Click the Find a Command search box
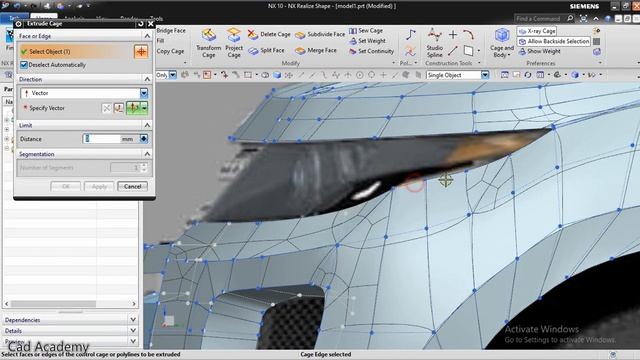 click(x=540, y=18)
